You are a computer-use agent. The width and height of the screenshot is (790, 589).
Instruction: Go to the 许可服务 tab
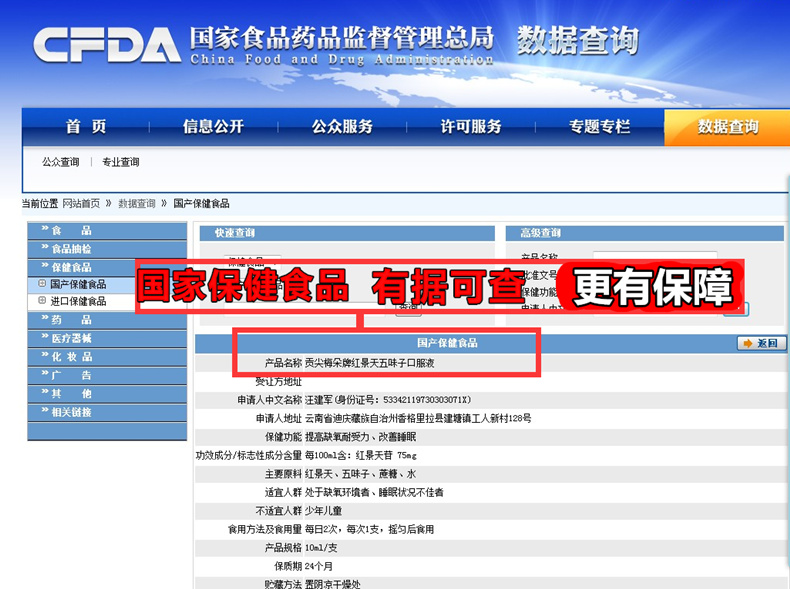(x=471, y=127)
